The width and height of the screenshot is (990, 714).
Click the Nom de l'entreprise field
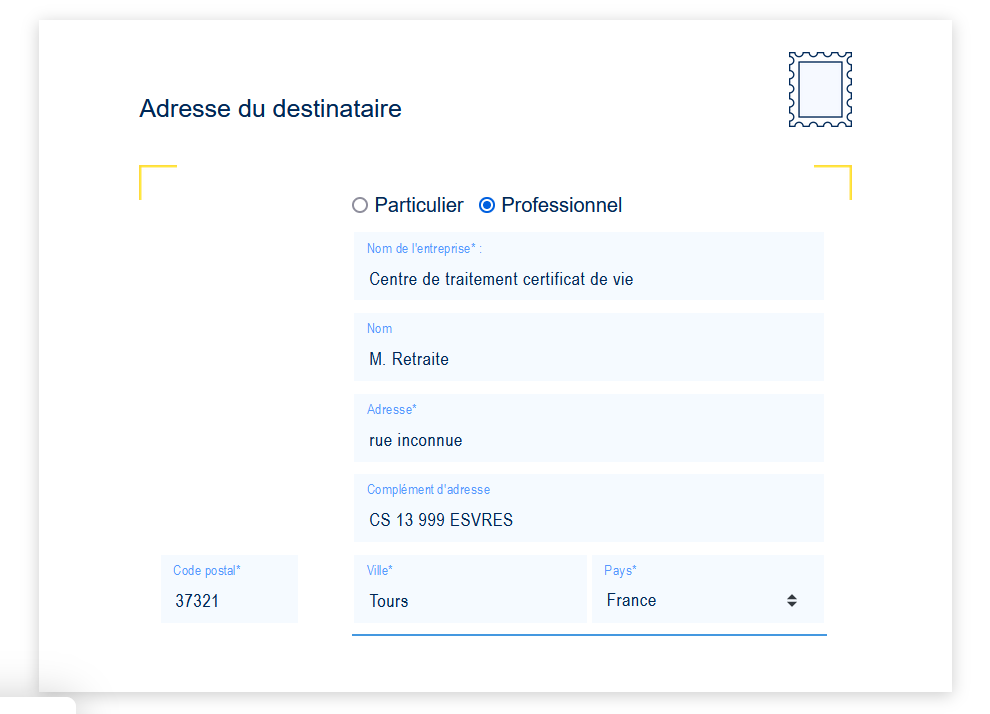coord(588,266)
